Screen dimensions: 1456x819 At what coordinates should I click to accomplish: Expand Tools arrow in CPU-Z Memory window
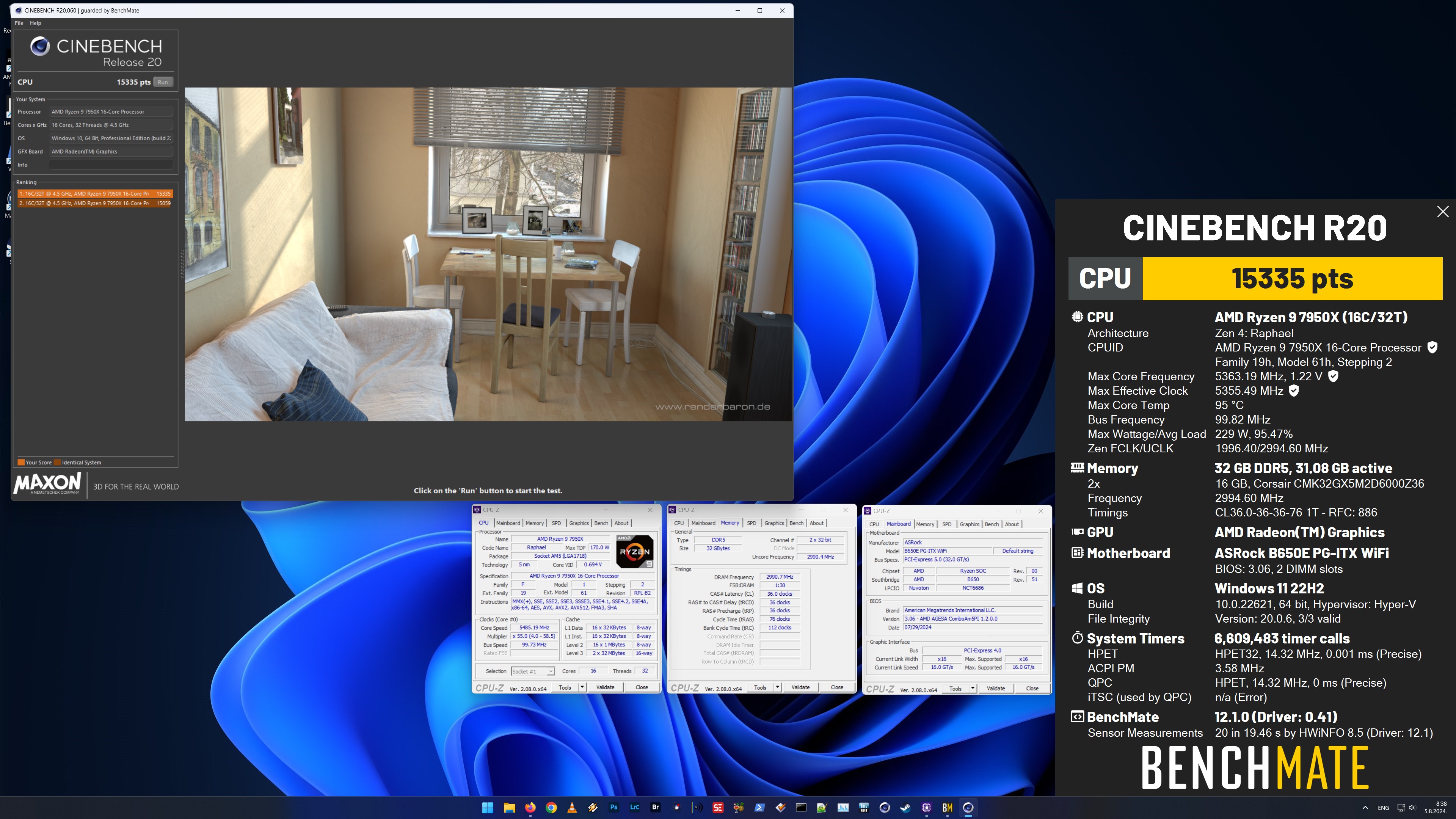pos(777,687)
